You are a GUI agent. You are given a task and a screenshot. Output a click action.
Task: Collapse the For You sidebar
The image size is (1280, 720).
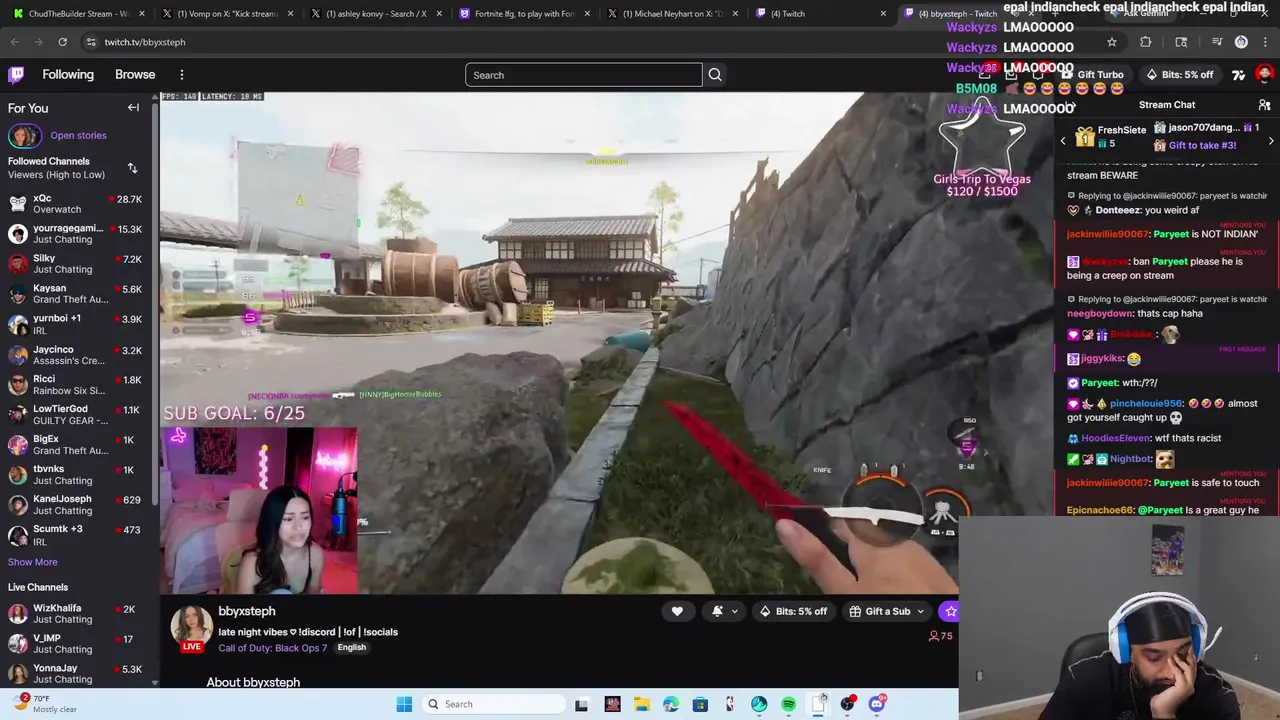tap(133, 108)
